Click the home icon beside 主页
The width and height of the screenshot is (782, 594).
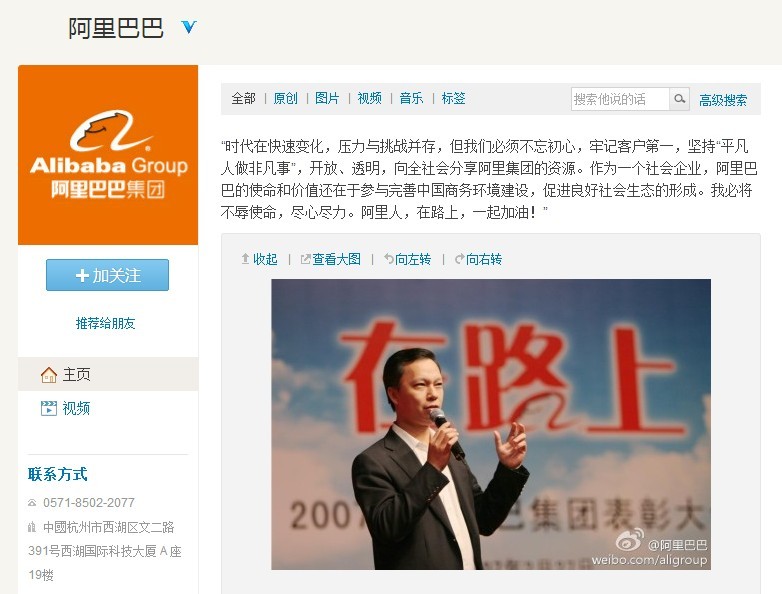click(49, 375)
